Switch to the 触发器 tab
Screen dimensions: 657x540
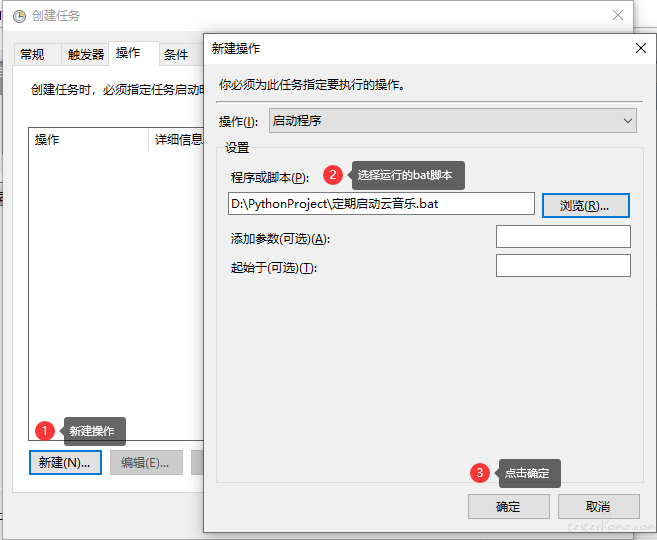click(86, 54)
